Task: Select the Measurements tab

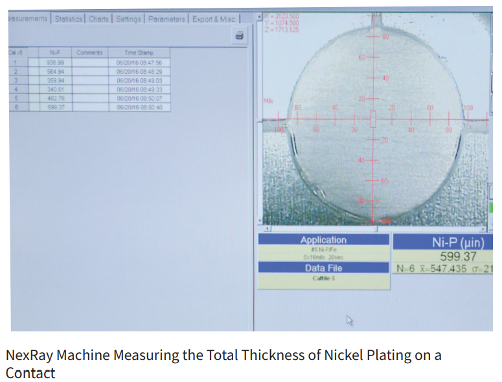Action: [29, 18]
